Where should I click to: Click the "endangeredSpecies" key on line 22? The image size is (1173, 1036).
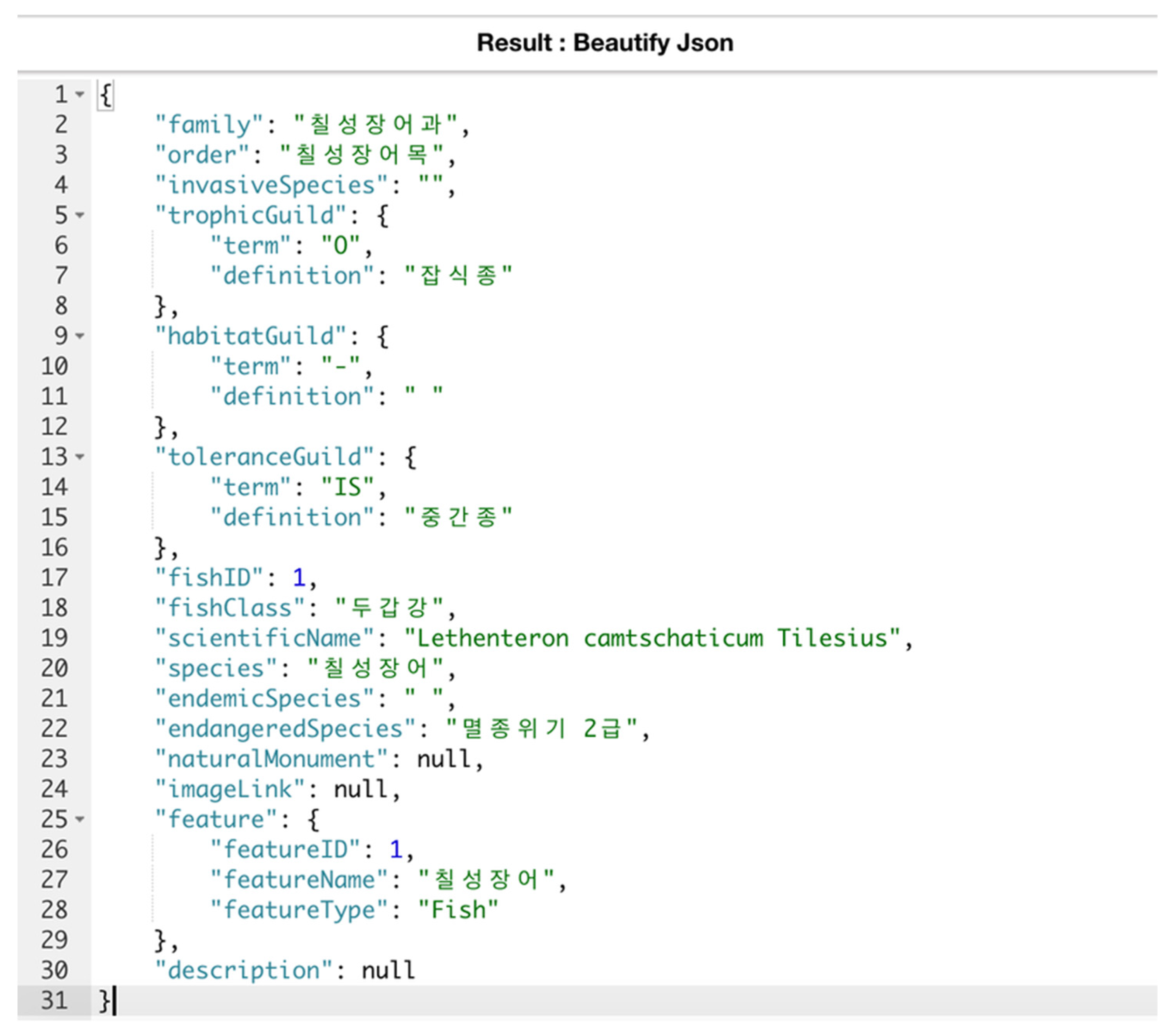(x=285, y=728)
